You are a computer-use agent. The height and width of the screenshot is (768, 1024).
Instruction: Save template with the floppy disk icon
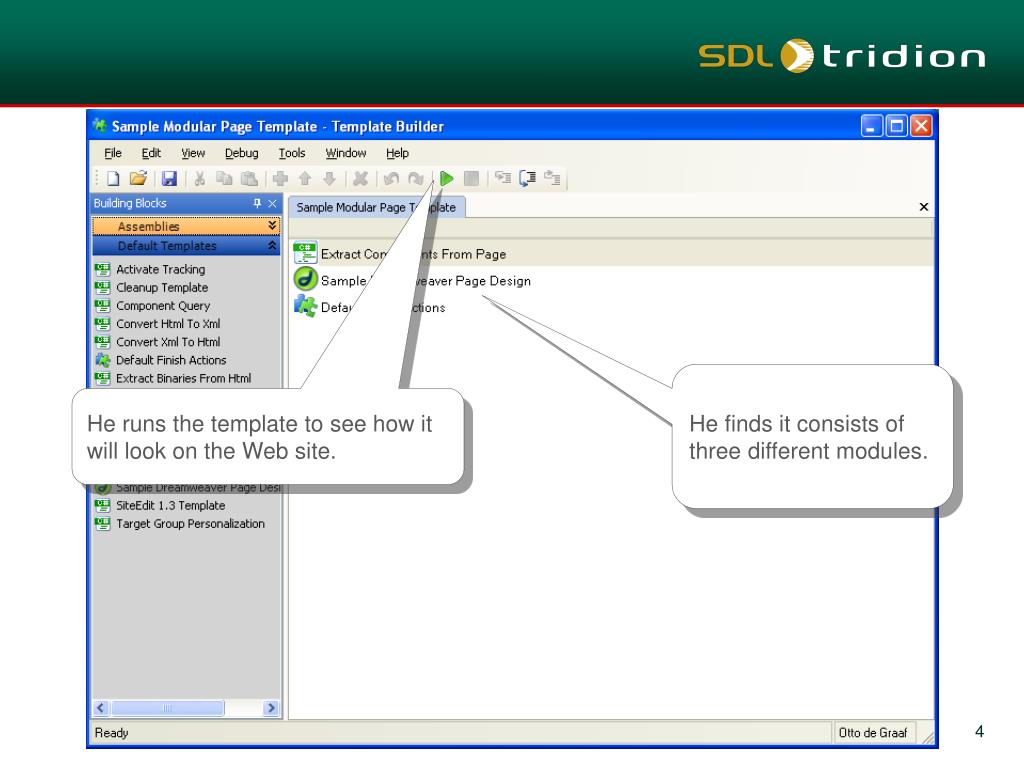pyautogui.click(x=170, y=178)
